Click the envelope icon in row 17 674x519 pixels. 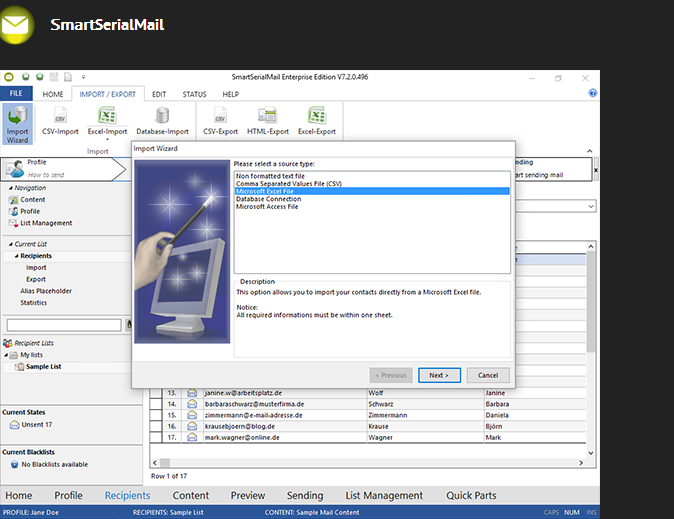tap(192, 437)
